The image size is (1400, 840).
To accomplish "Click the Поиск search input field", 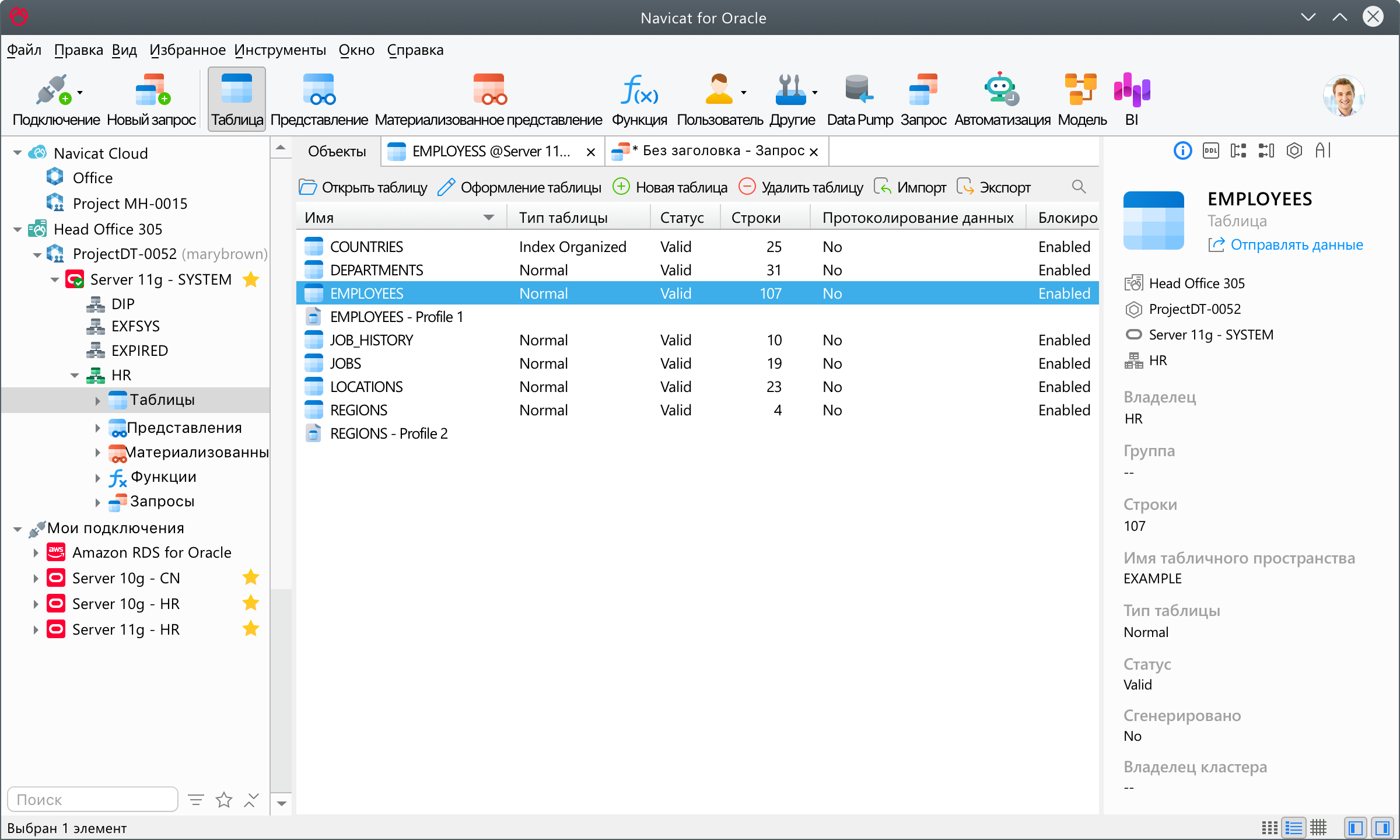I will [x=93, y=799].
